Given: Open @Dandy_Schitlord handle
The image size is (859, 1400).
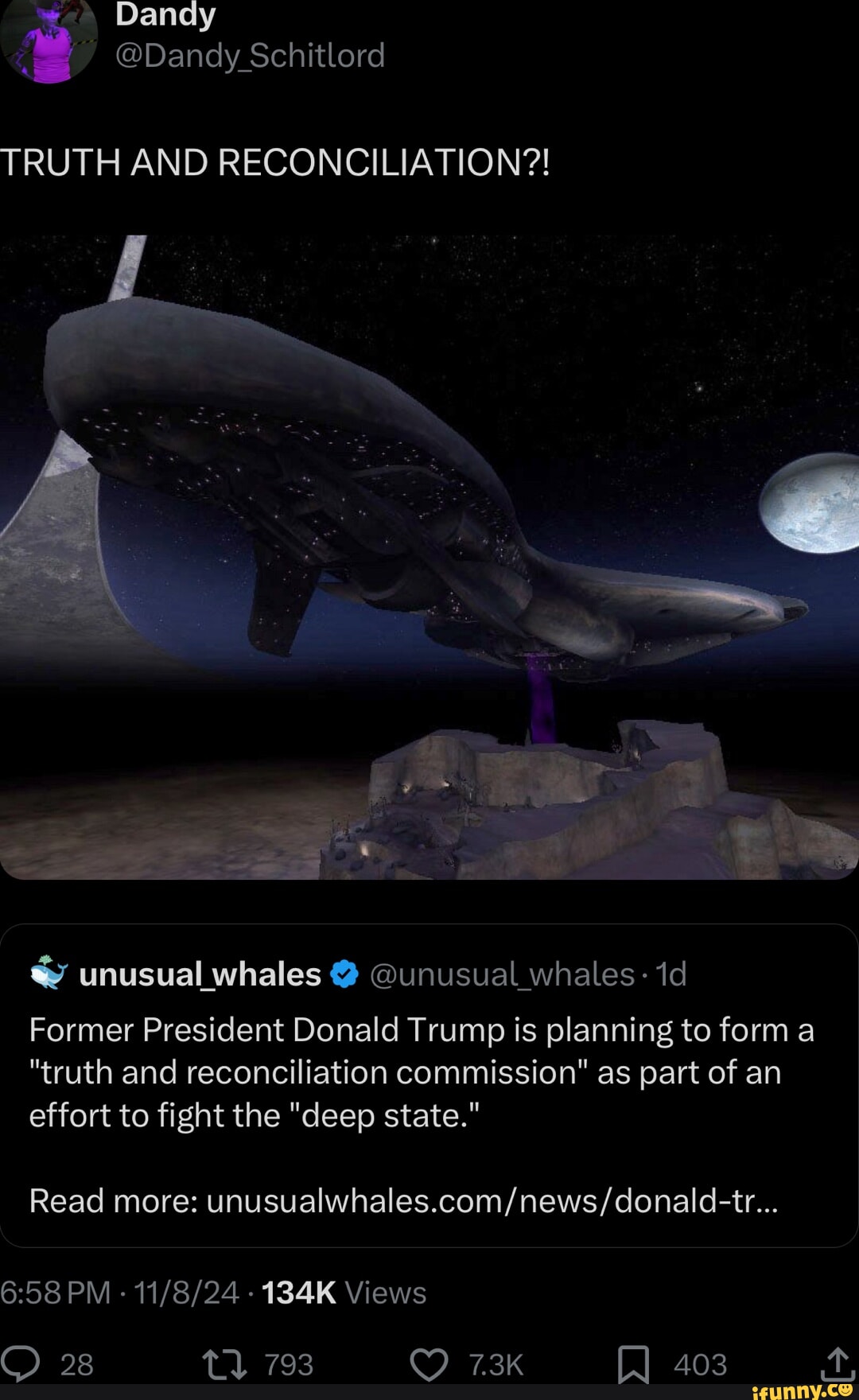Looking at the screenshot, I should [x=251, y=56].
